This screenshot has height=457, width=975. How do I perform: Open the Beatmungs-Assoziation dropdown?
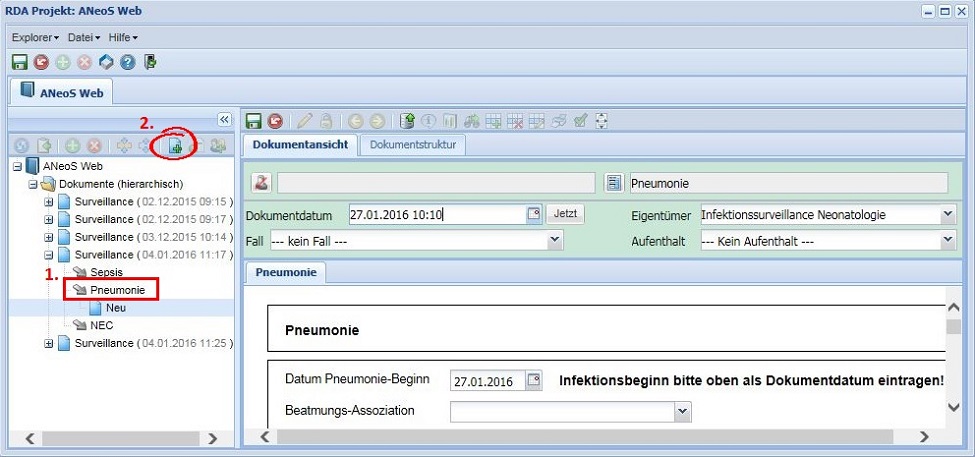click(682, 410)
